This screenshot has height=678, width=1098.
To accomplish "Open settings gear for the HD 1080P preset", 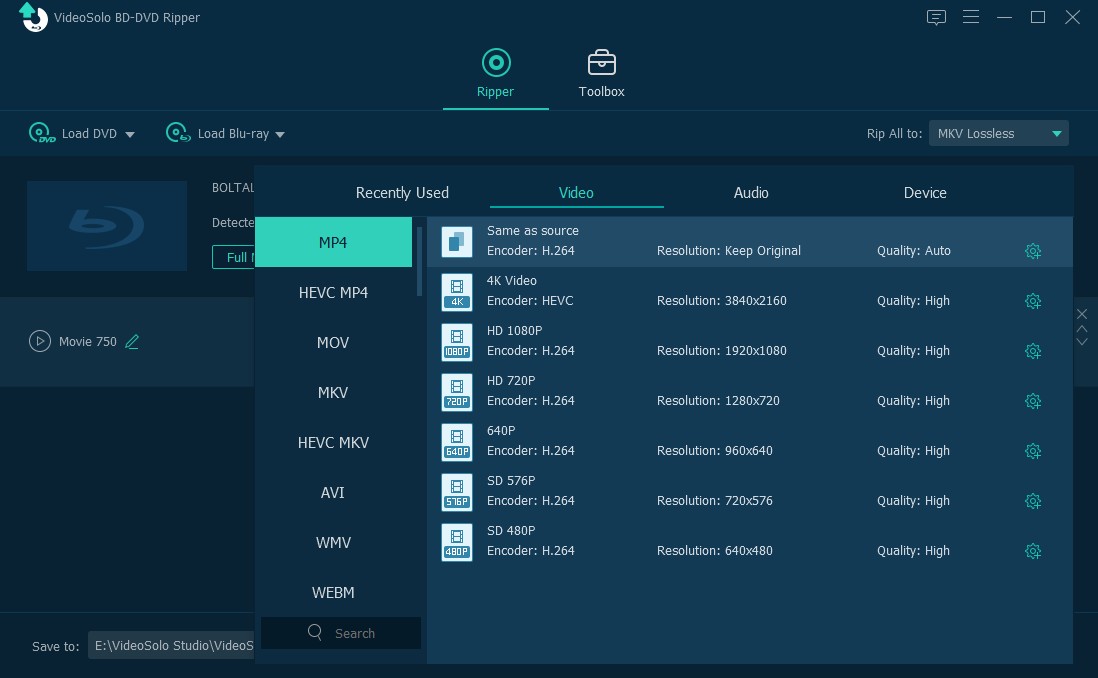I will click(1033, 351).
